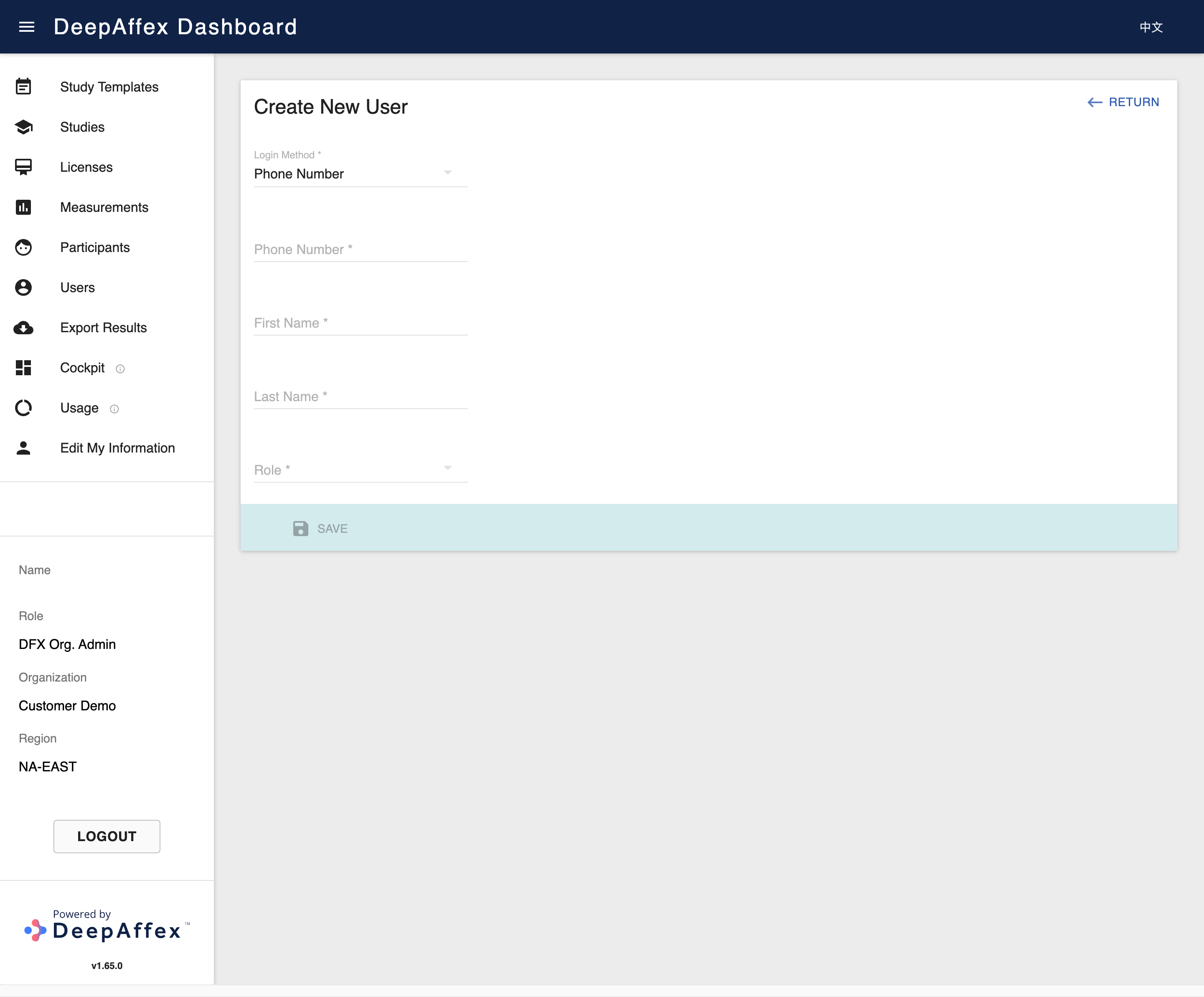Click the Region label in the sidebar
This screenshot has width=1204, height=997.
pyautogui.click(x=38, y=738)
